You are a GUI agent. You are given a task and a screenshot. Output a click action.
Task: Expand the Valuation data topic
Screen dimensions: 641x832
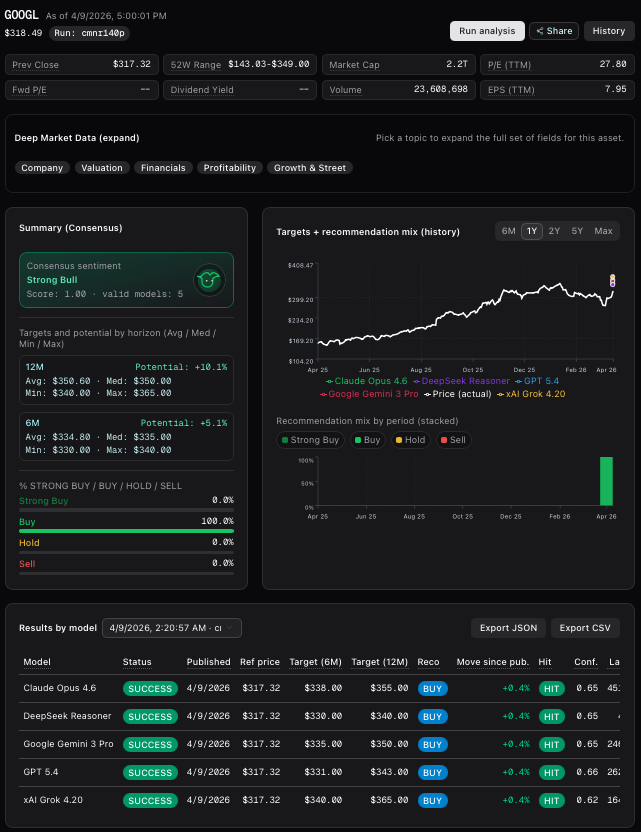[102, 168]
